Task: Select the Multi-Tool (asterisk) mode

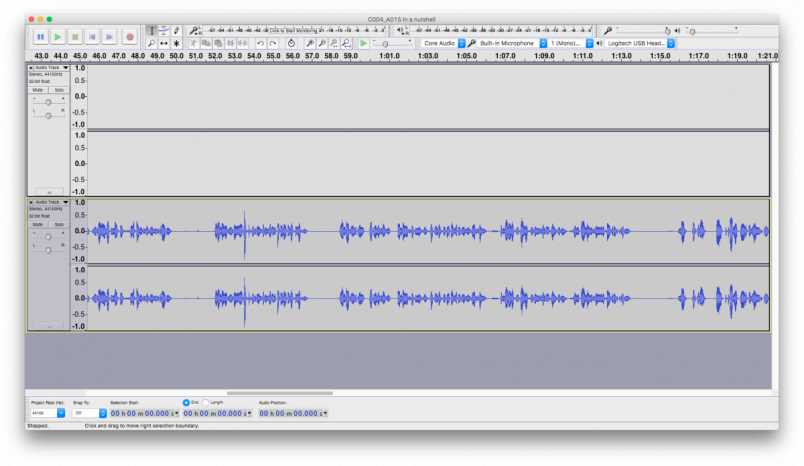Action: click(176, 44)
